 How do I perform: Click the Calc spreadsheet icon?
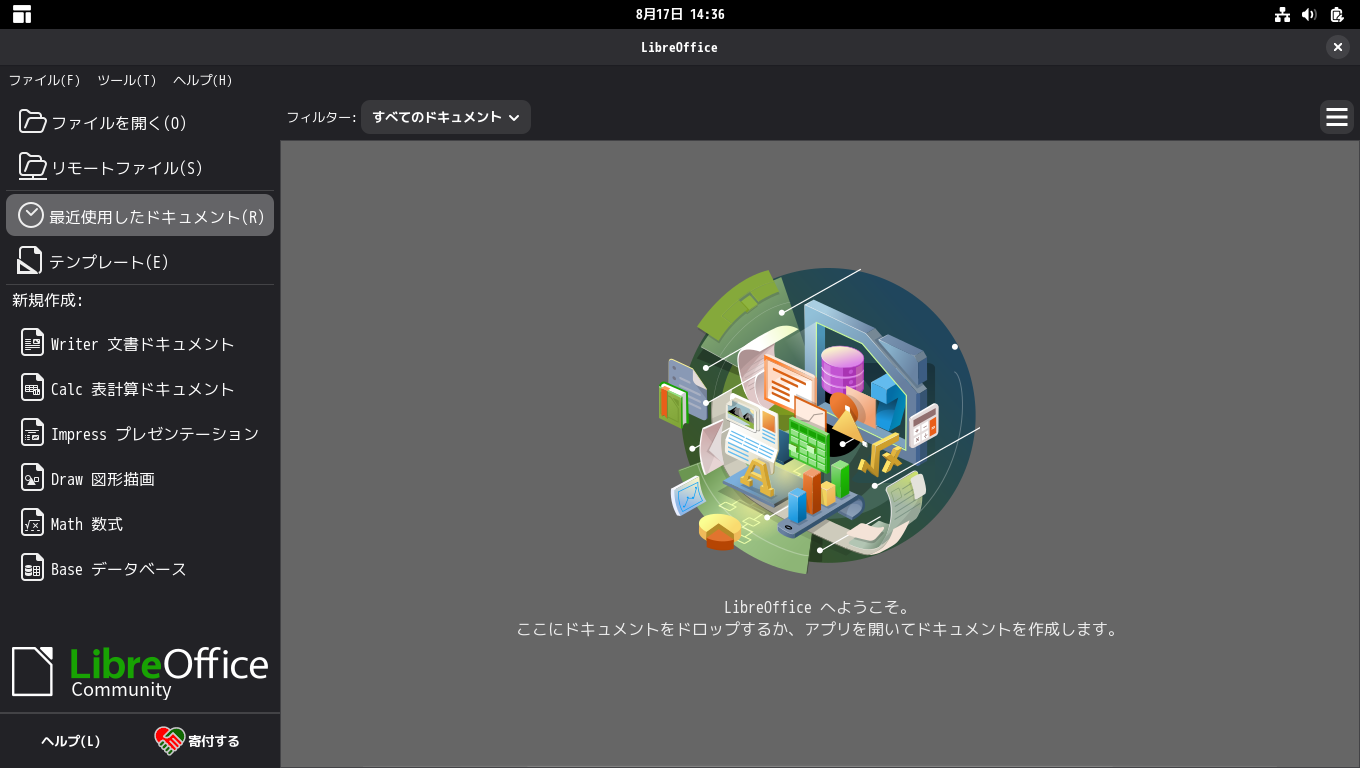[33, 388]
